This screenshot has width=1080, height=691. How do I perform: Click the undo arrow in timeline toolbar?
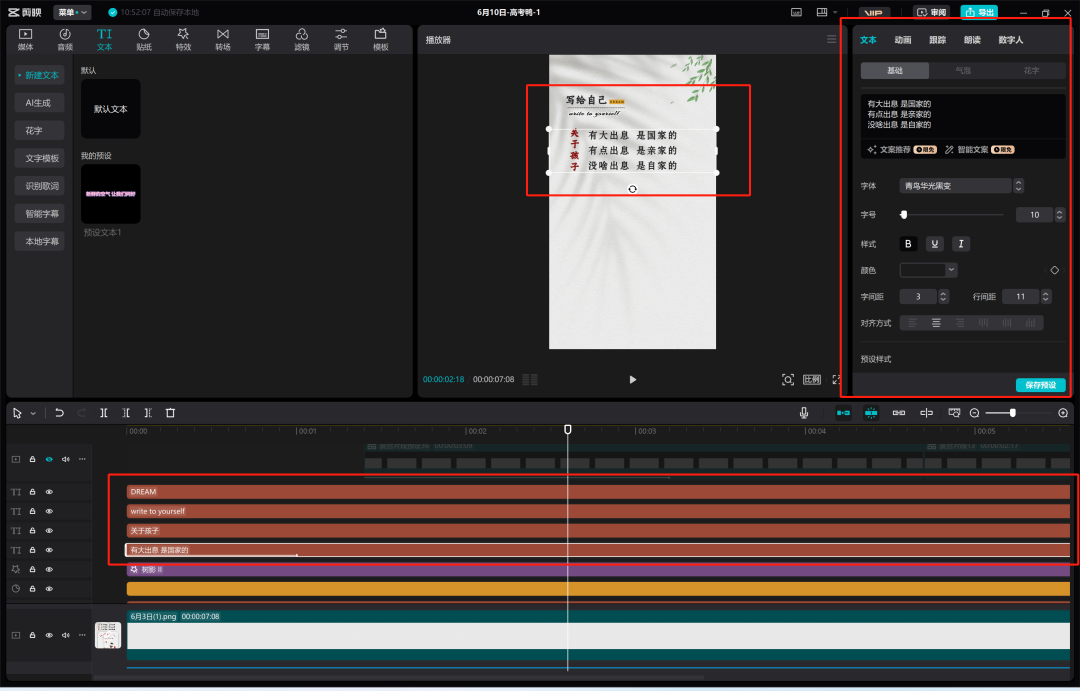pos(60,412)
